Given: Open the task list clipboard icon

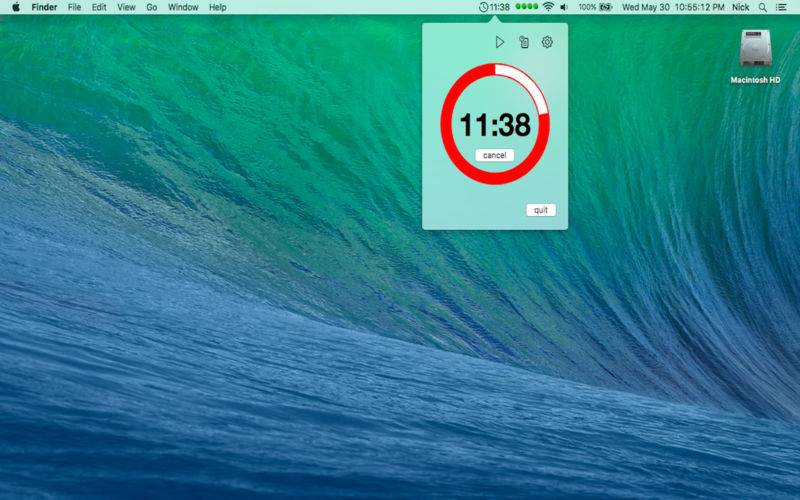Looking at the screenshot, I should [x=524, y=42].
